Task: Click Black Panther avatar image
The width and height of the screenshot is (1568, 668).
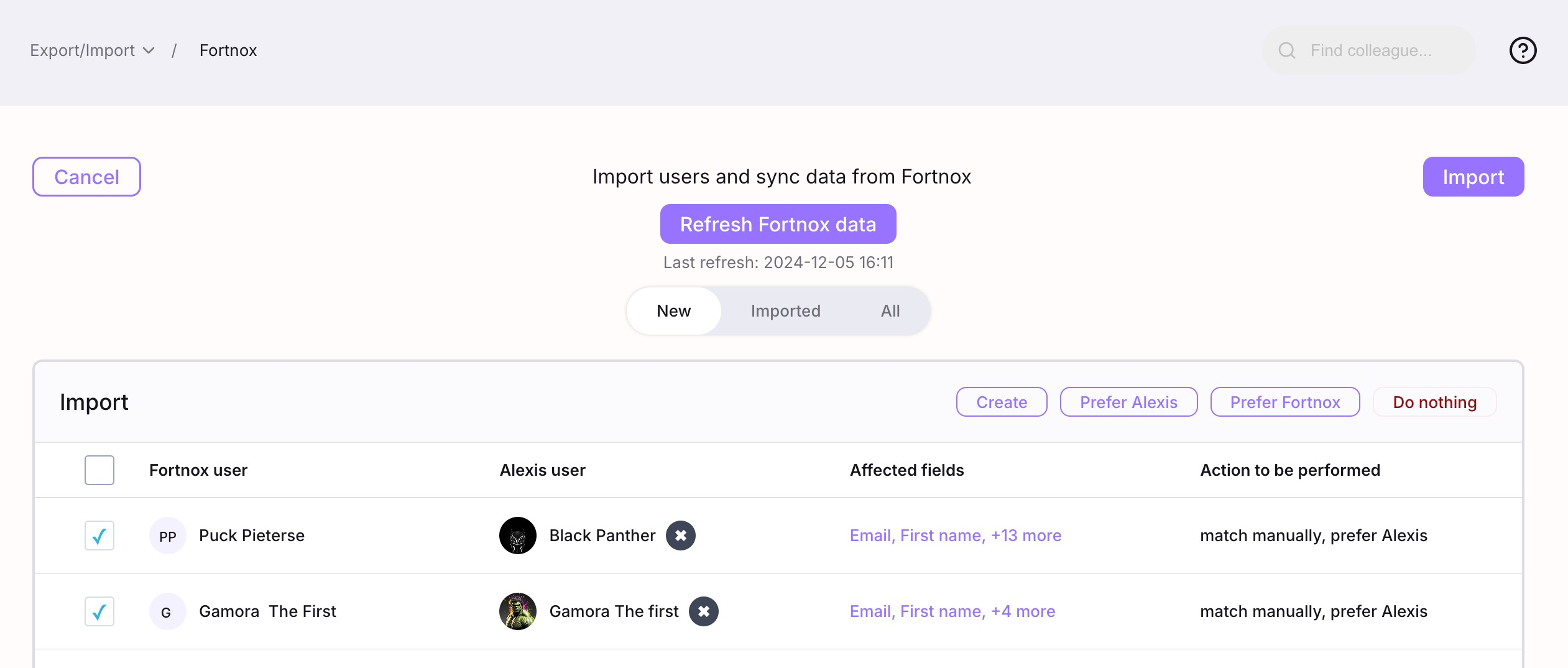Action: click(x=517, y=536)
